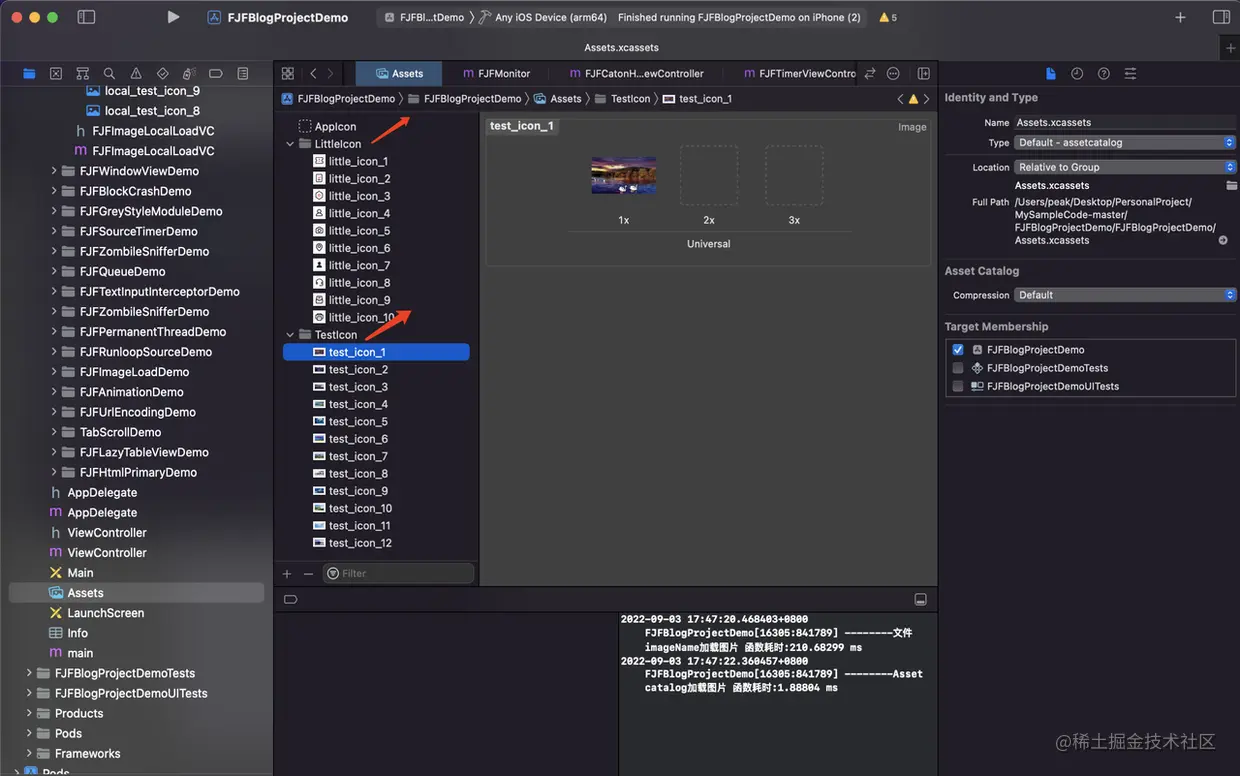This screenshot has width=1240, height=776.
Task: Open the Source Control navigator
Action: [x=56, y=73]
